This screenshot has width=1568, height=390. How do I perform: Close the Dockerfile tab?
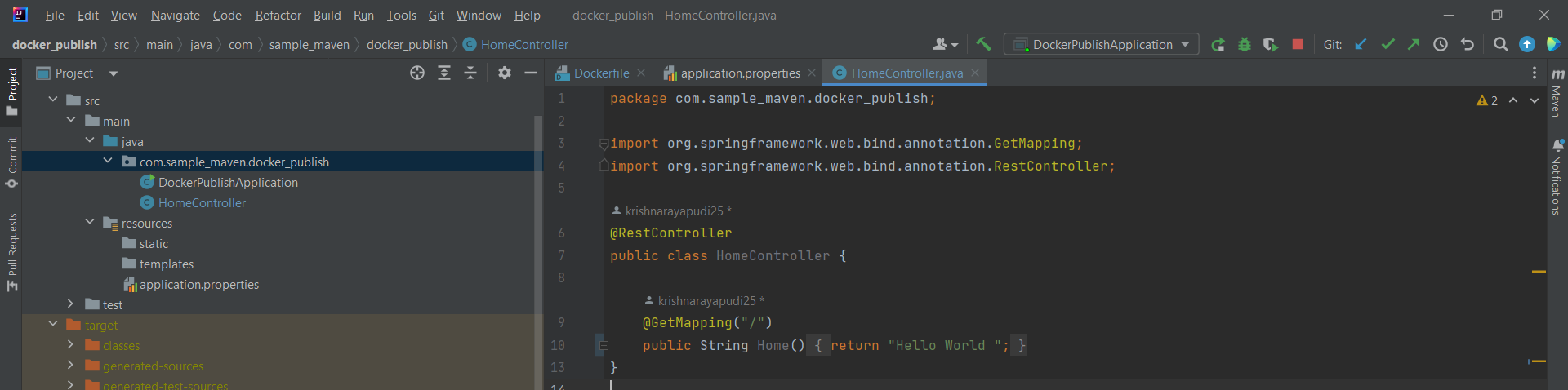[641, 73]
